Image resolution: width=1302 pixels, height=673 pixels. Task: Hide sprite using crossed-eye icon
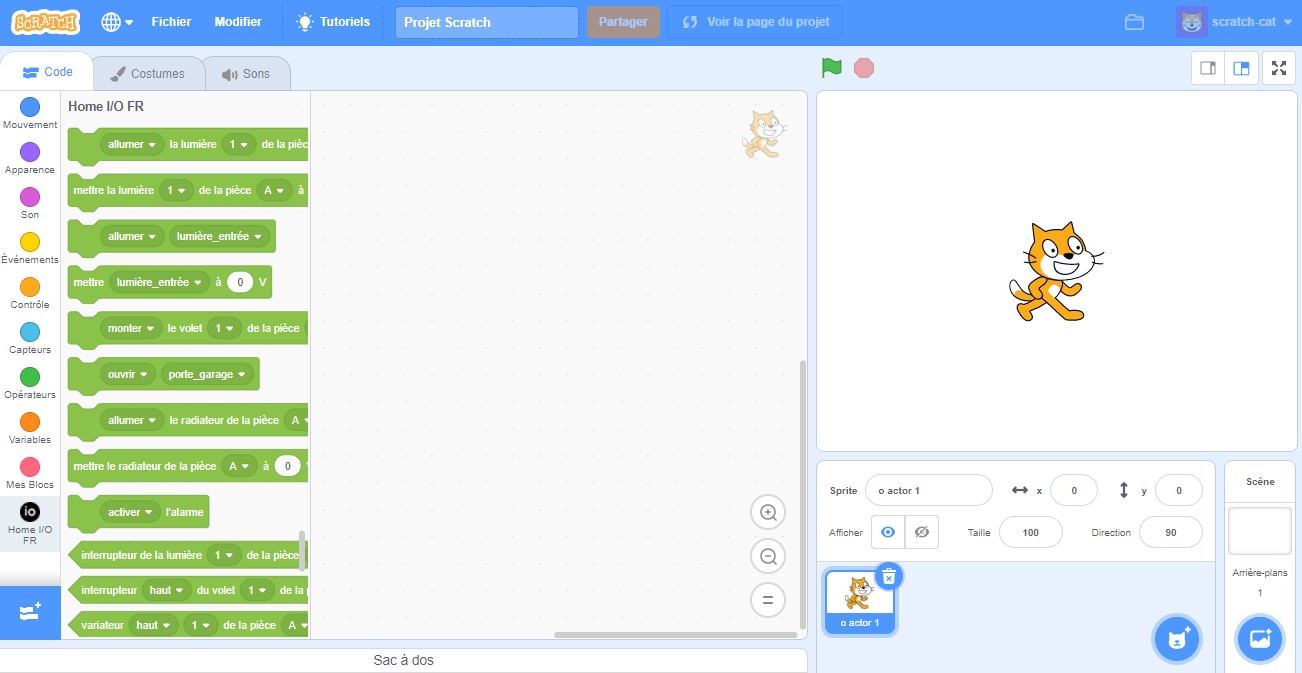tap(922, 532)
